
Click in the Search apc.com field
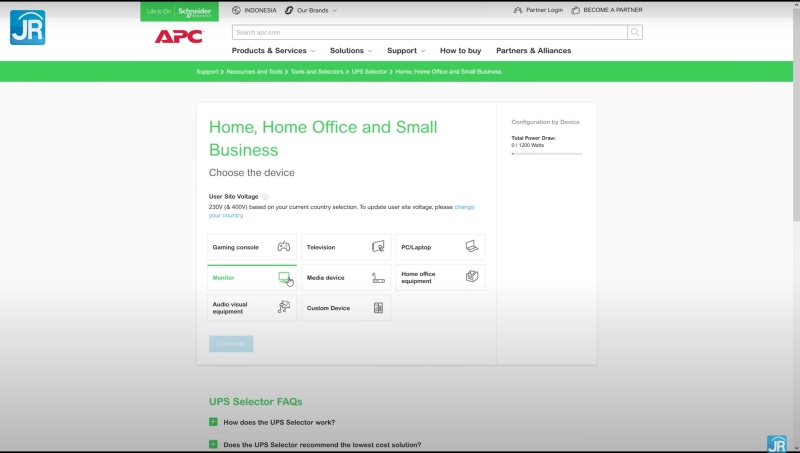(x=430, y=32)
